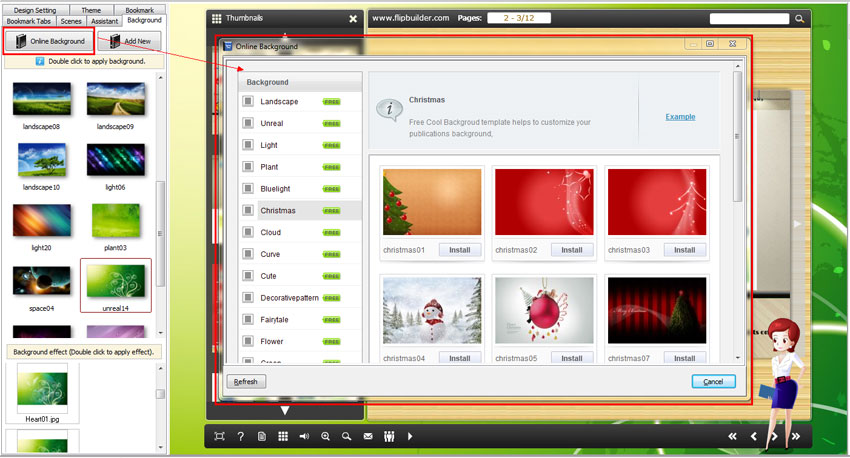Check the Fairytale category box
Screen dimensions: 850x458
point(248,319)
